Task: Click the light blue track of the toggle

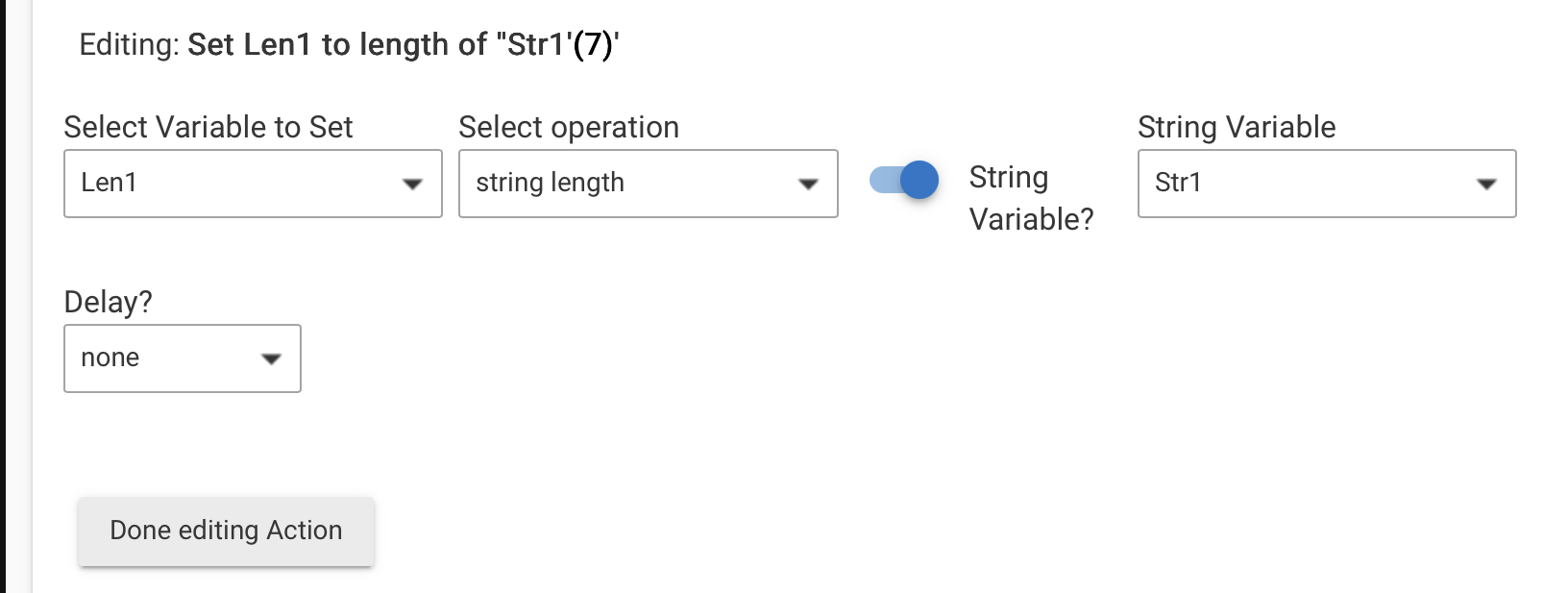Action: point(882,180)
